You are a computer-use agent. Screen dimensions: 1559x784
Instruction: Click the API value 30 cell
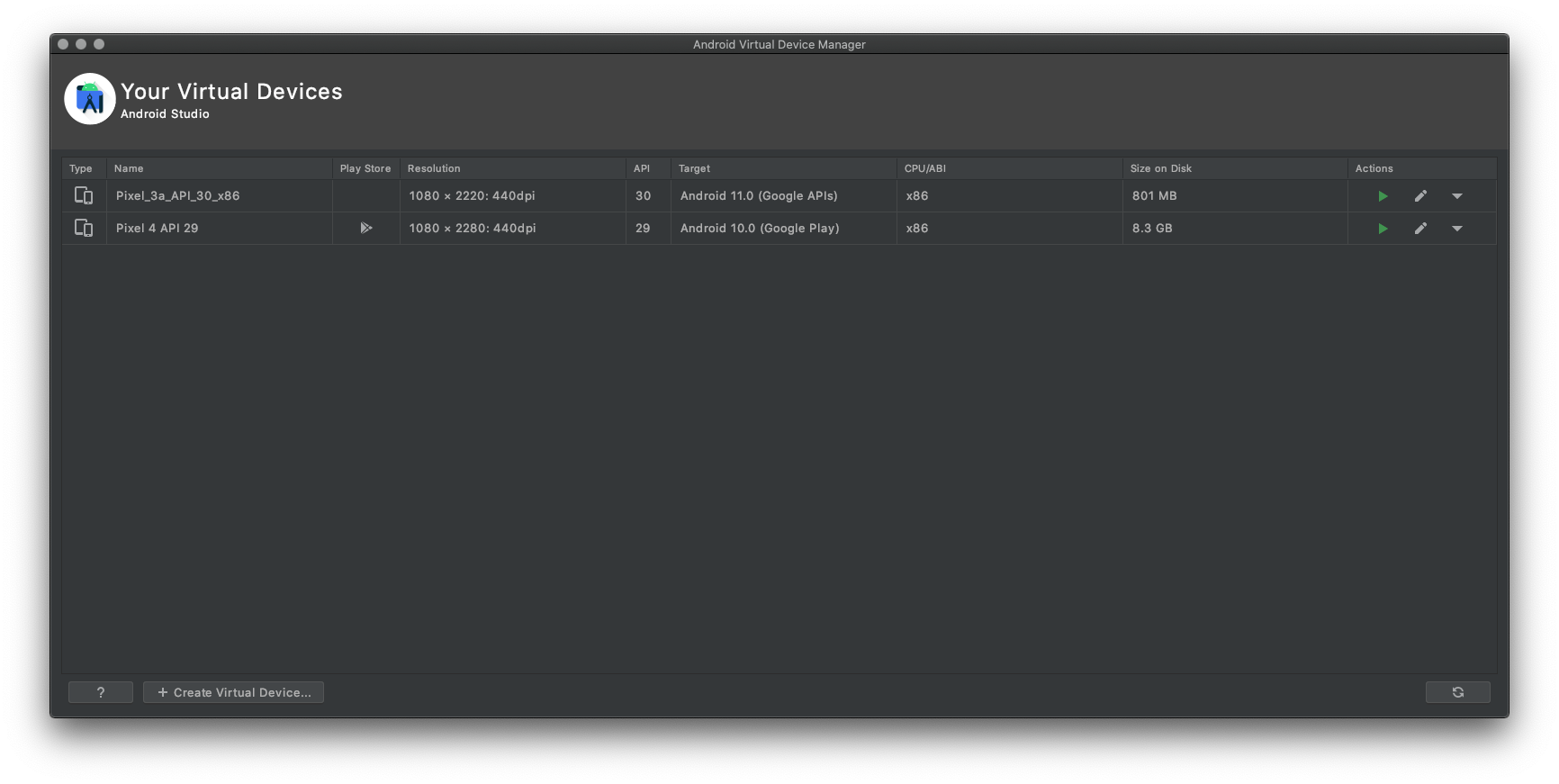point(649,196)
